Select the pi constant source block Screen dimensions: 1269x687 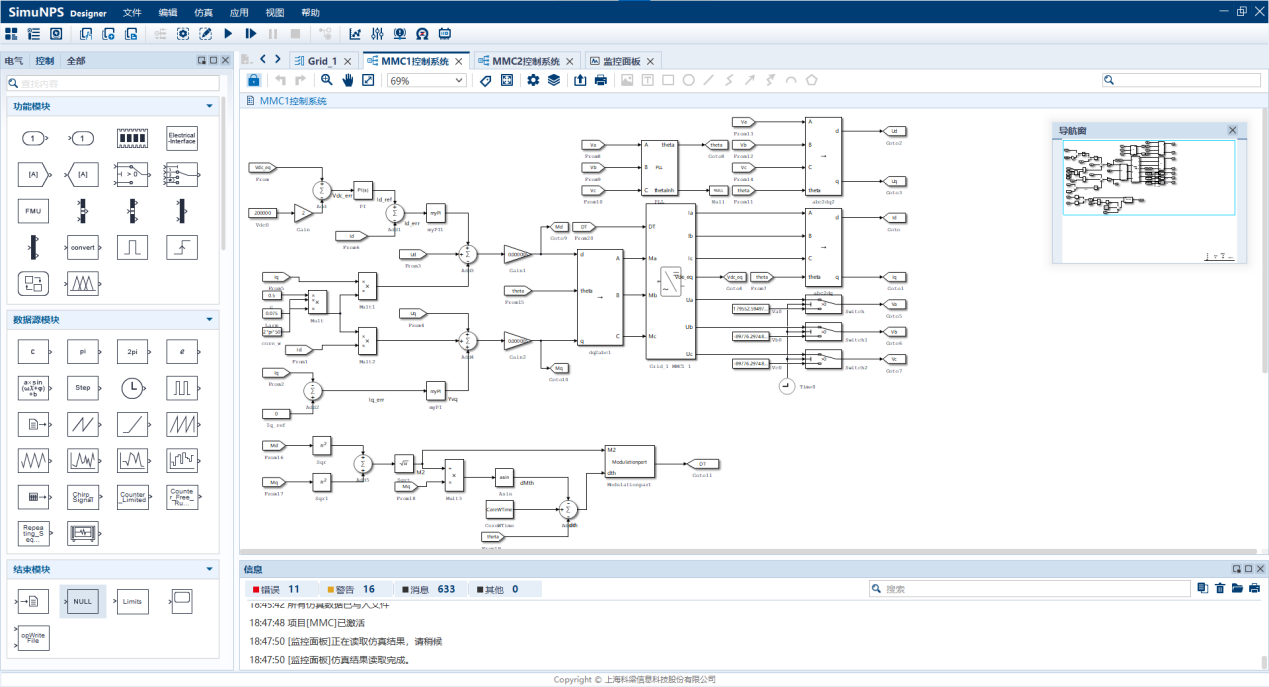(x=83, y=352)
